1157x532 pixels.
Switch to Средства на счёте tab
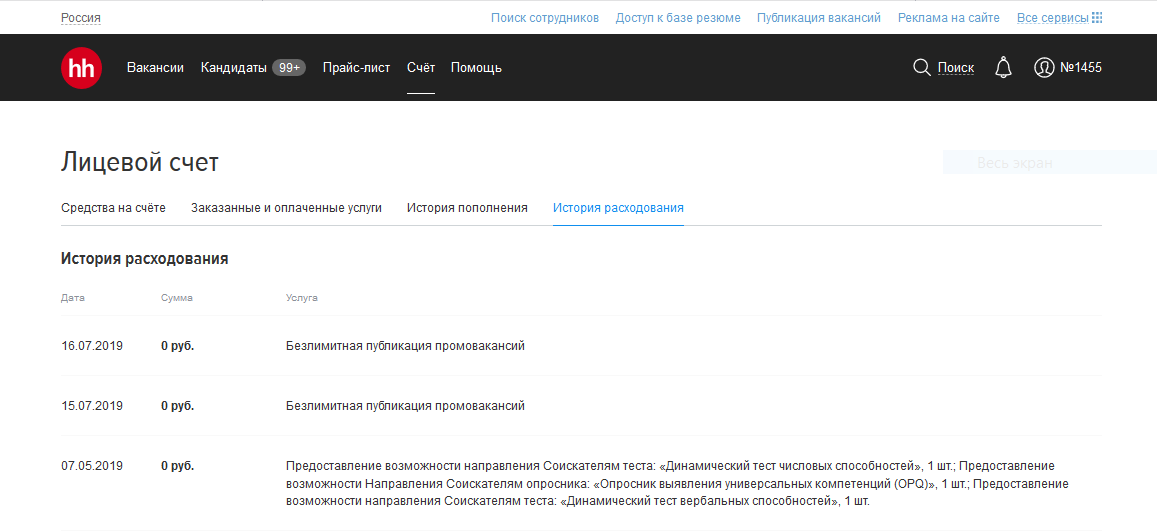coord(113,208)
